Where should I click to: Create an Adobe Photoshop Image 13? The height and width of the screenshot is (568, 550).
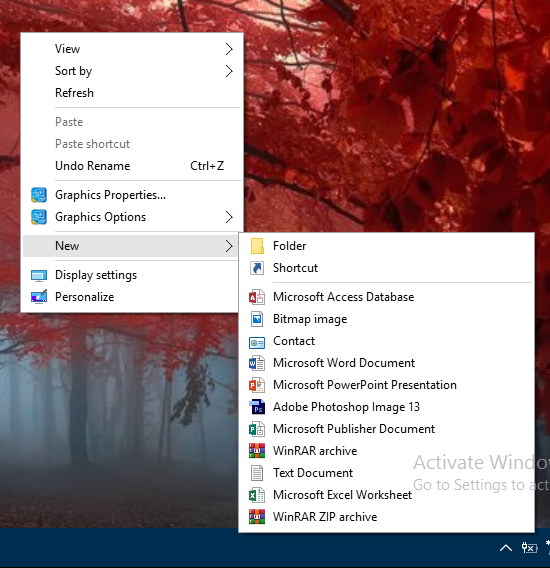coord(387,407)
